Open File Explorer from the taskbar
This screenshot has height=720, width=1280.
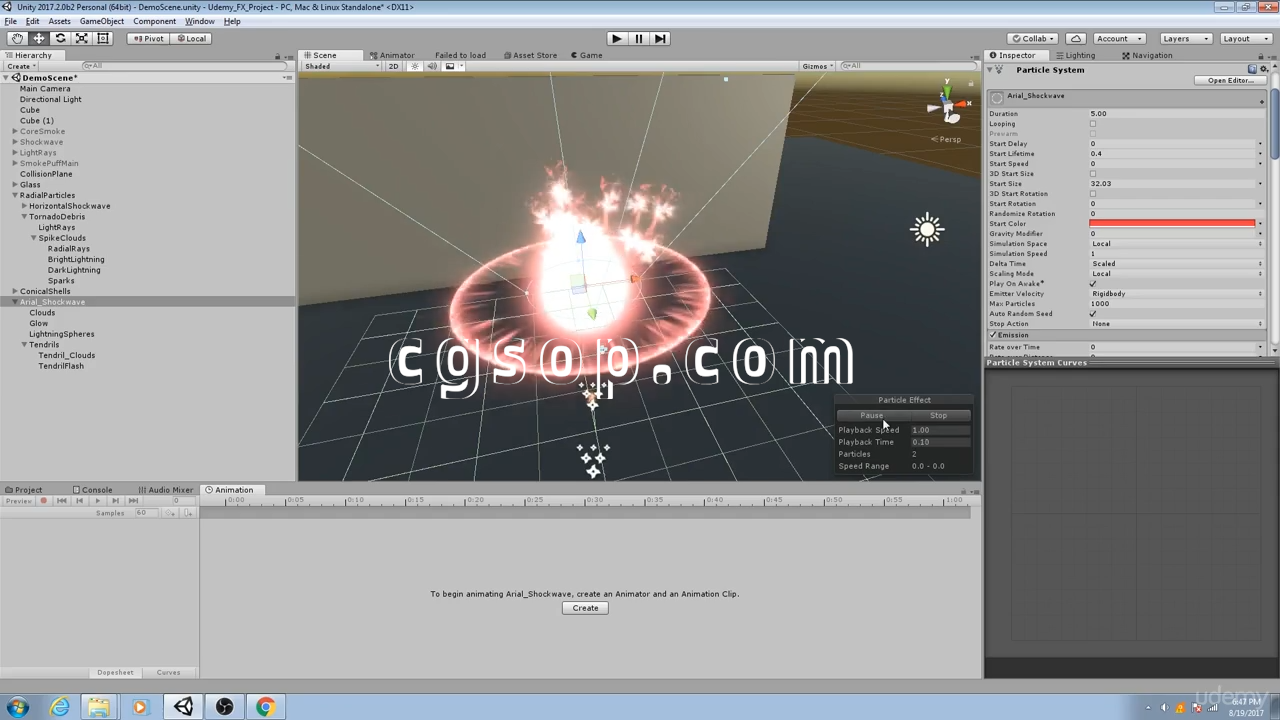[98, 707]
